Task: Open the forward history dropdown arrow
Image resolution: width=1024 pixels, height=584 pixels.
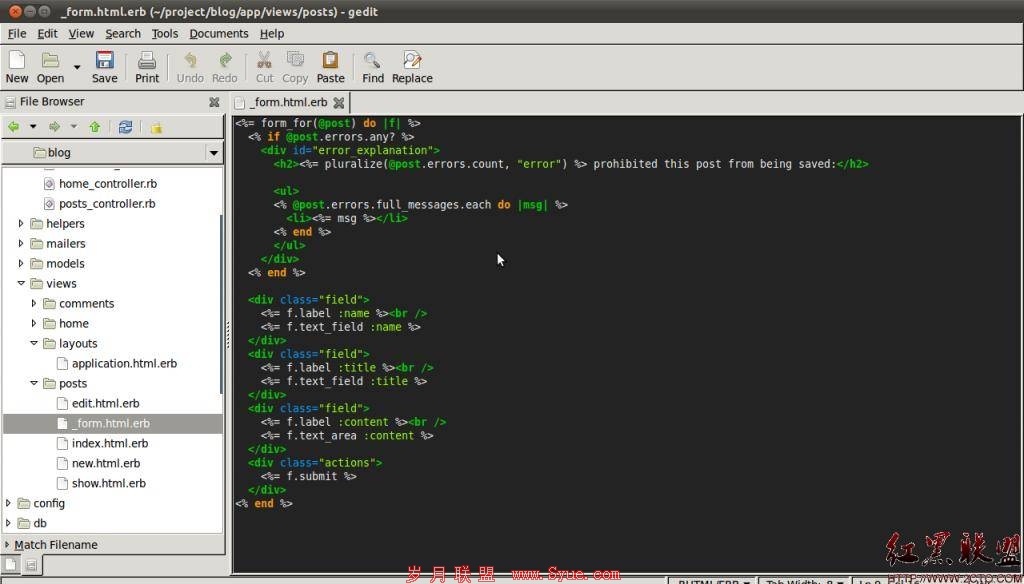Action: tap(74, 127)
